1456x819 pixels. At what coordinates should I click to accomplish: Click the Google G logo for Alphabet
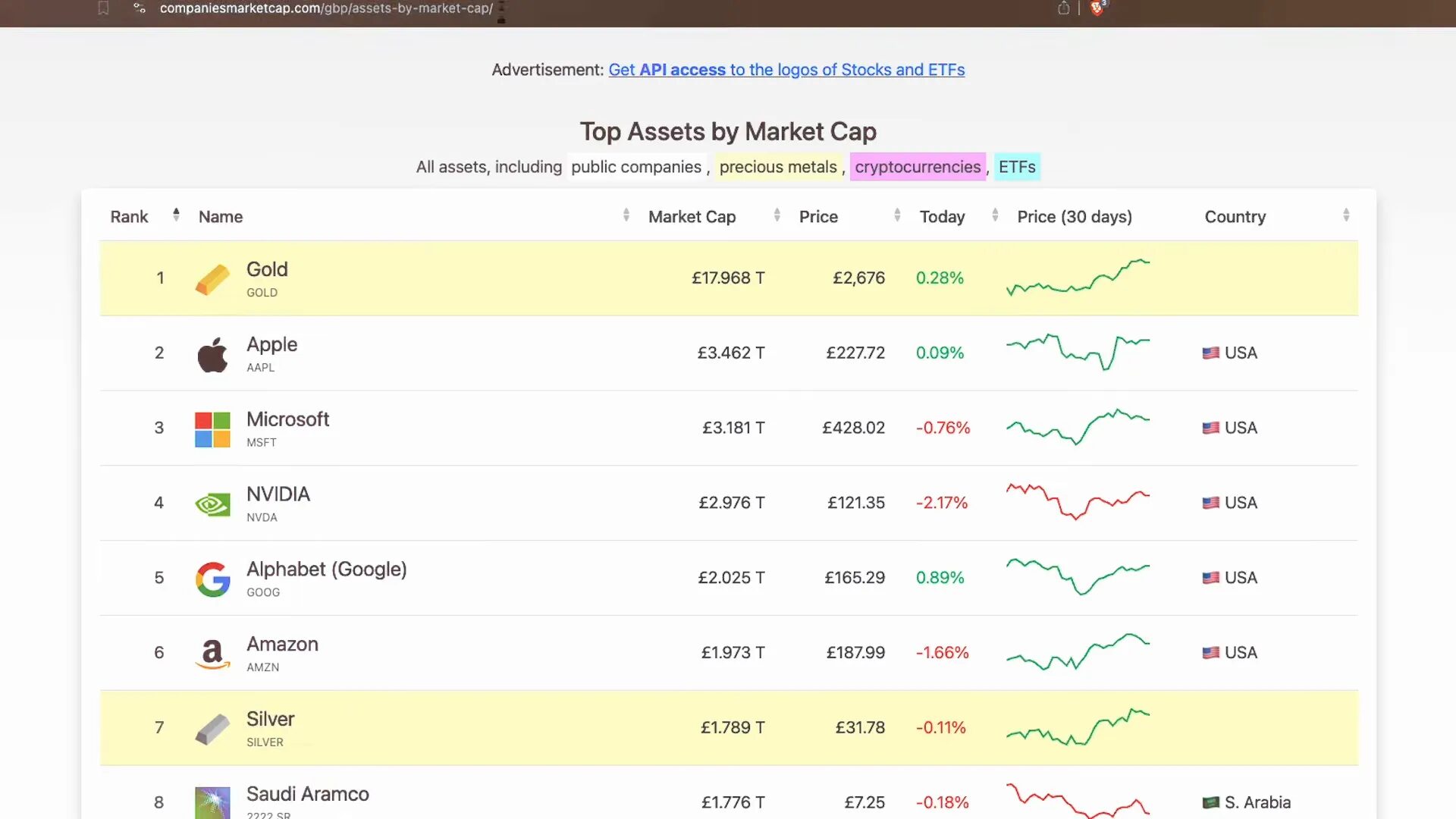point(212,578)
